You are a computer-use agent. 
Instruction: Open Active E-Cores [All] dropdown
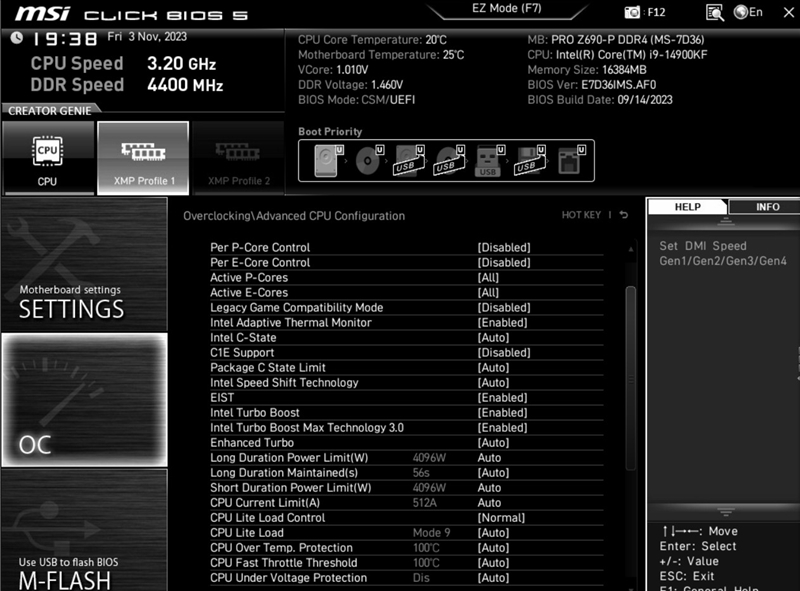pyautogui.click(x=488, y=292)
